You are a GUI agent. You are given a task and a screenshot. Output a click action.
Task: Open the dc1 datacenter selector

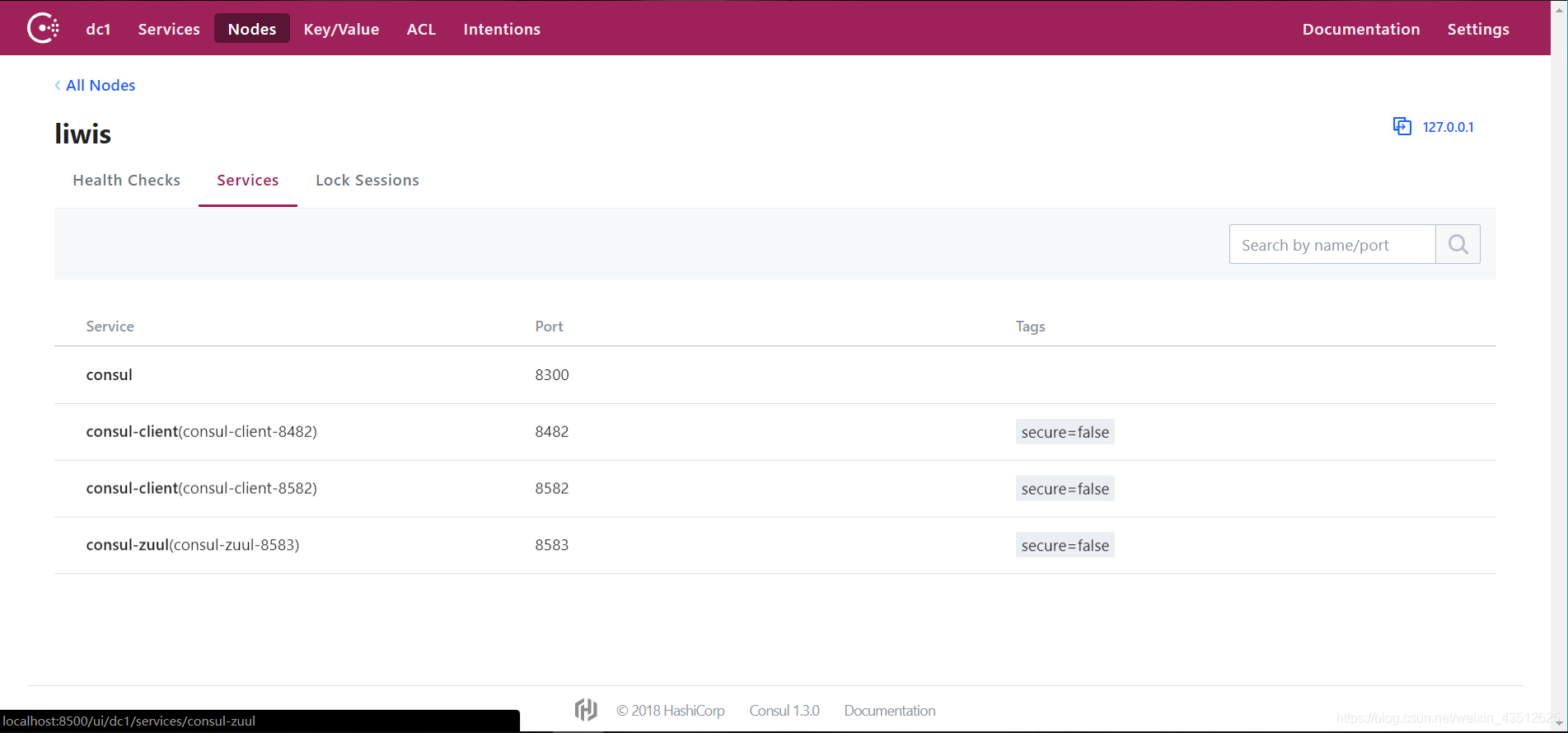(x=98, y=29)
